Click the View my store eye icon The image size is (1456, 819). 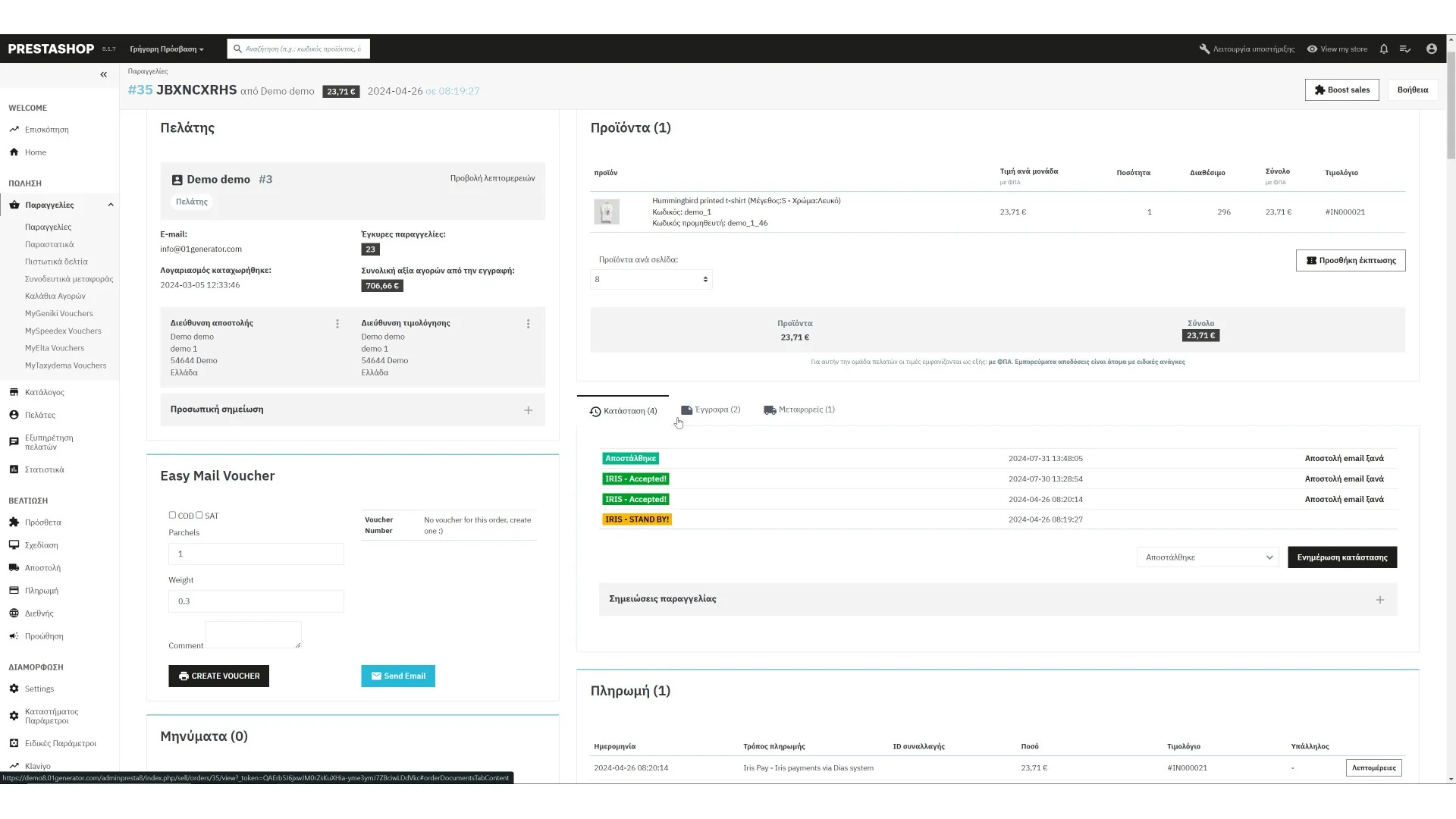pyautogui.click(x=1312, y=49)
